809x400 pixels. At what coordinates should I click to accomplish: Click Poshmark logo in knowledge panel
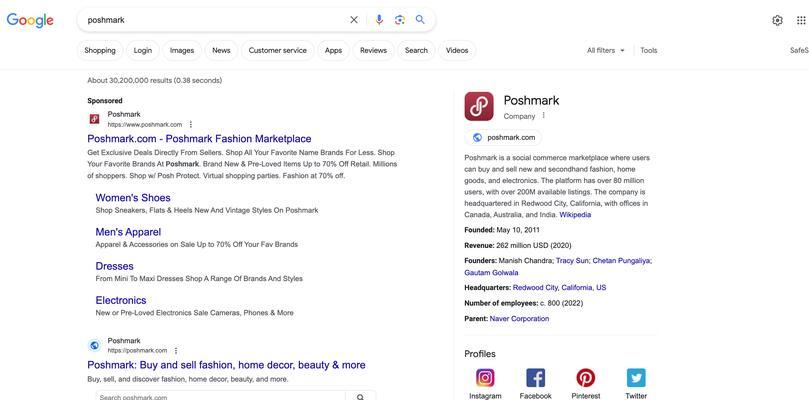479,106
